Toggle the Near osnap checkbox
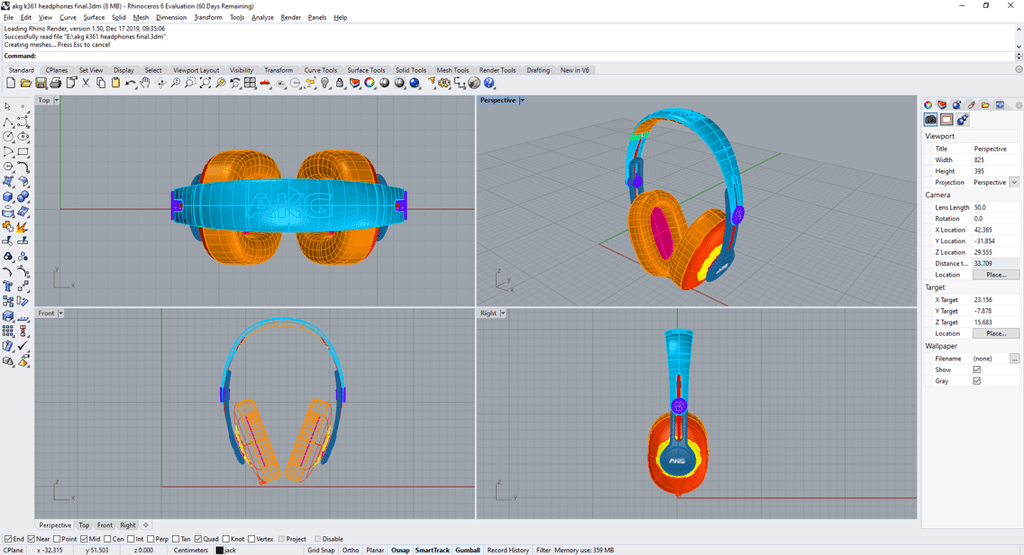The width and height of the screenshot is (1024, 555). click(x=31, y=539)
